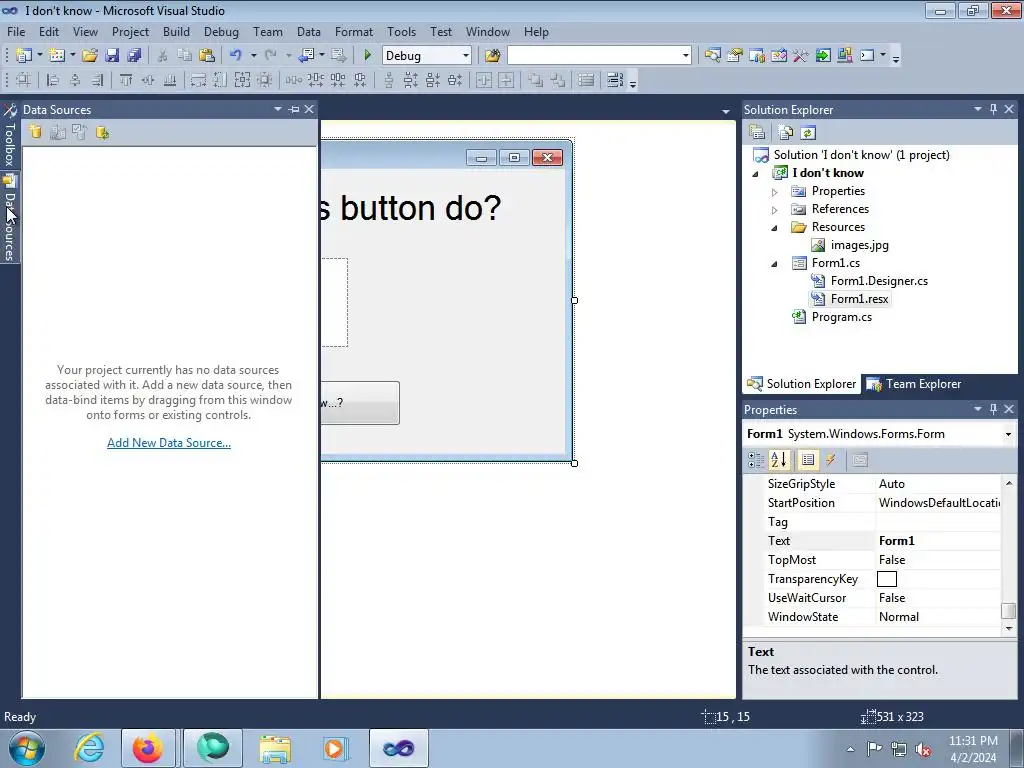Screen dimensions: 1024x768
Task: Expand the Properties node in Solution Explorer
Action: 775,192
